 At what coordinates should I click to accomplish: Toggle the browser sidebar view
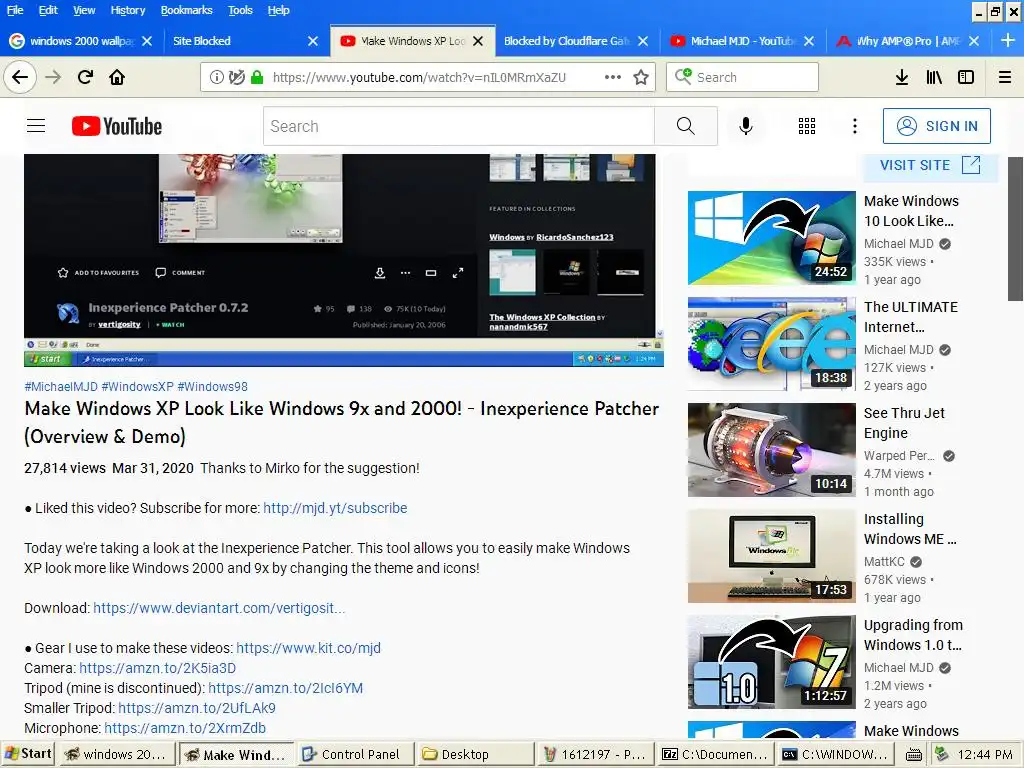point(966,77)
